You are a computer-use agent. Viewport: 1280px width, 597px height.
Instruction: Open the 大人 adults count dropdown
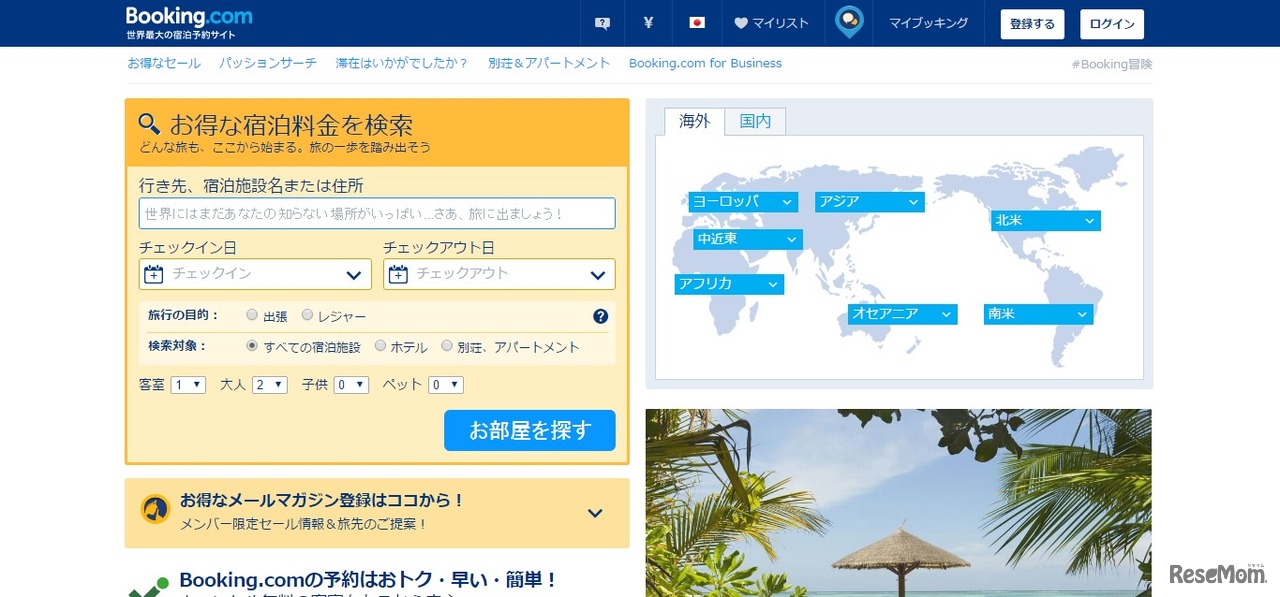point(270,385)
